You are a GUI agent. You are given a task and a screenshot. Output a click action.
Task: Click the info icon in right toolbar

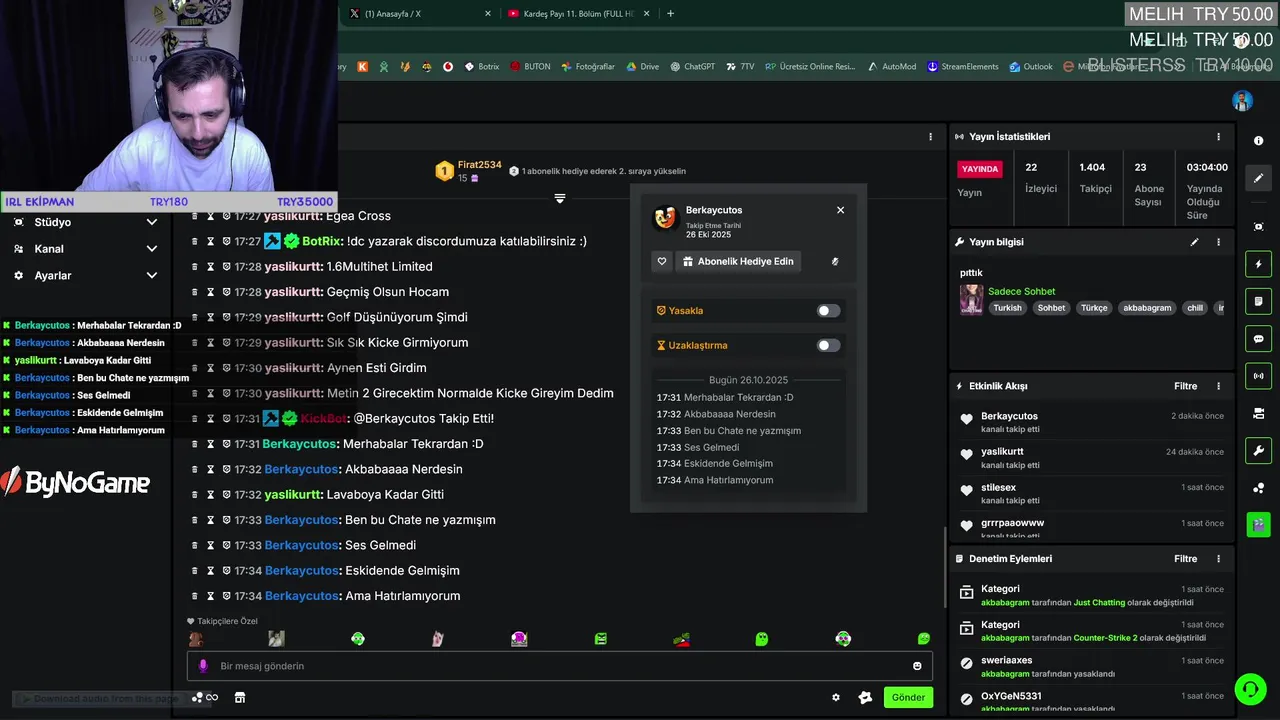1259,141
